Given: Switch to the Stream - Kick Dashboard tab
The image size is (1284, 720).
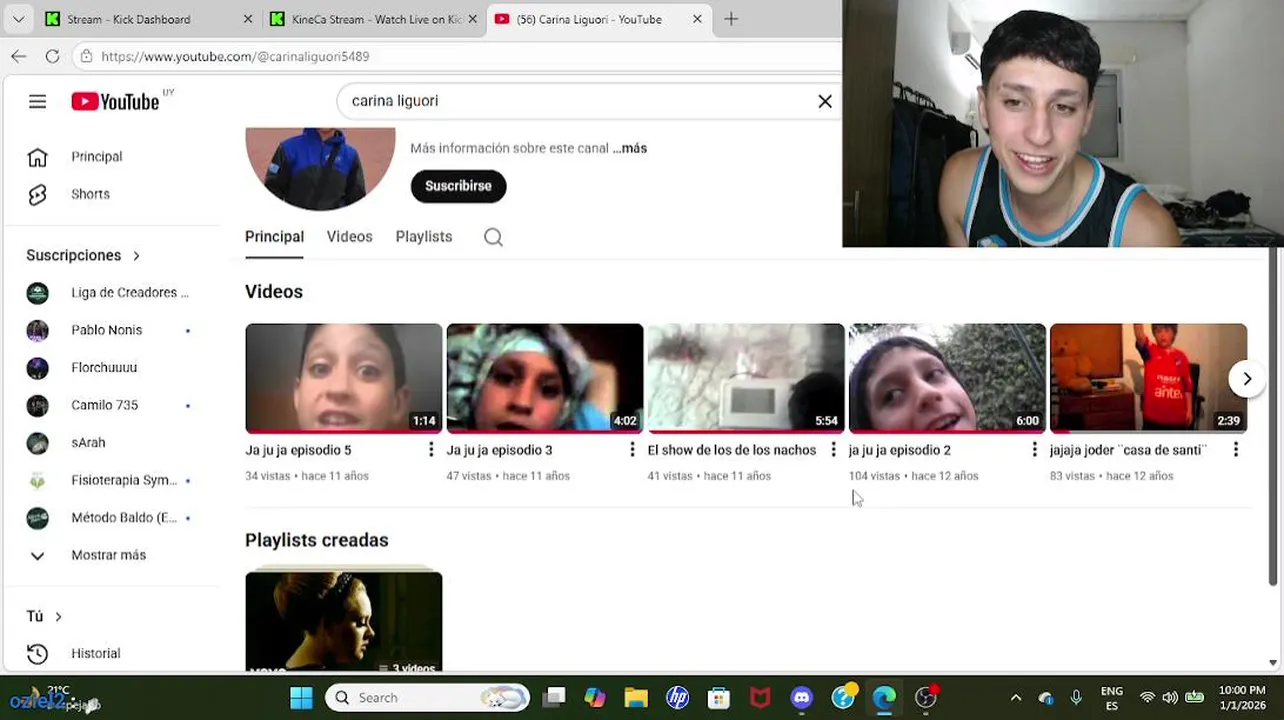Looking at the screenshot, I should [x=146, y=19].
